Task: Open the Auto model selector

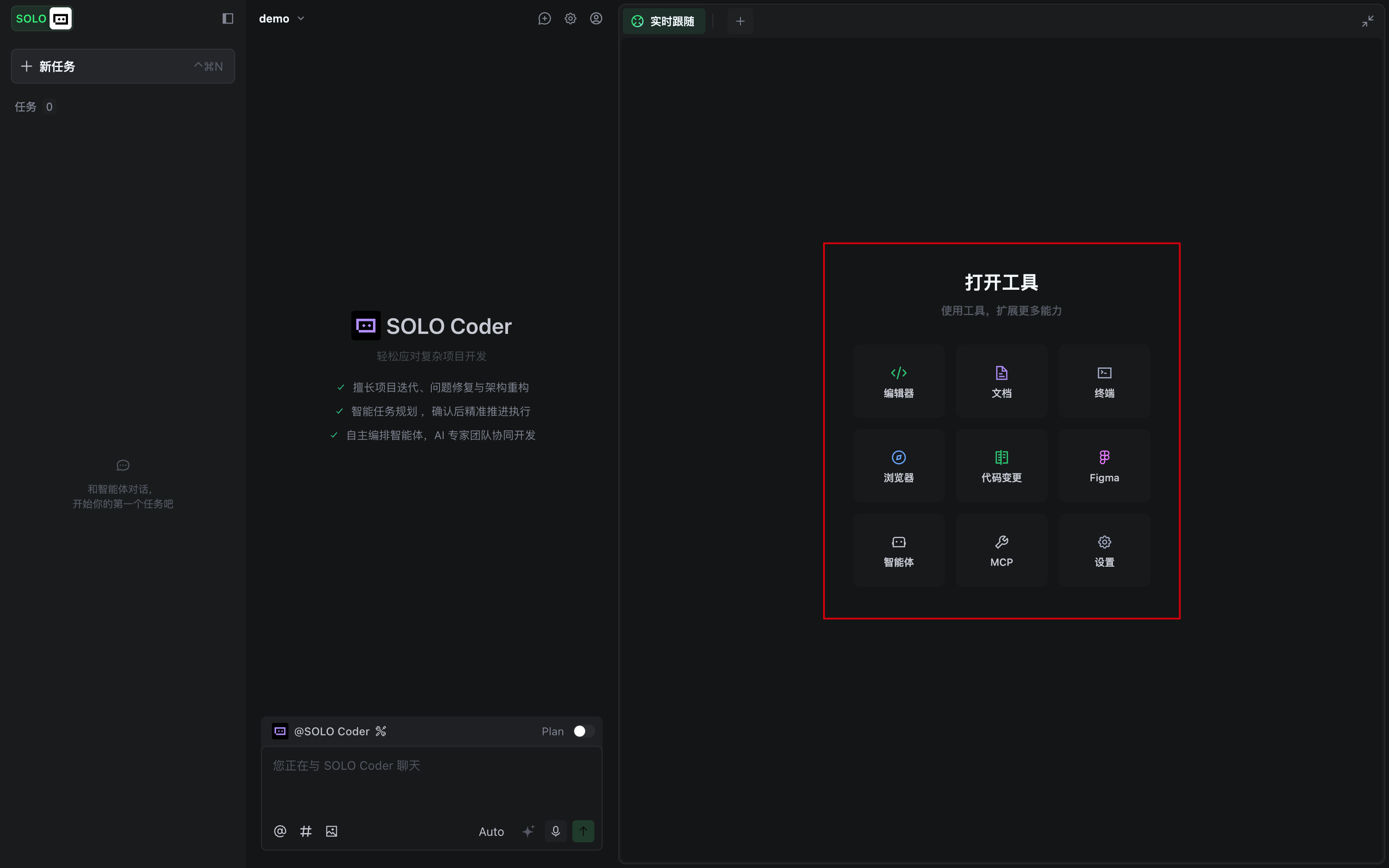Action: tap(491, 831)
